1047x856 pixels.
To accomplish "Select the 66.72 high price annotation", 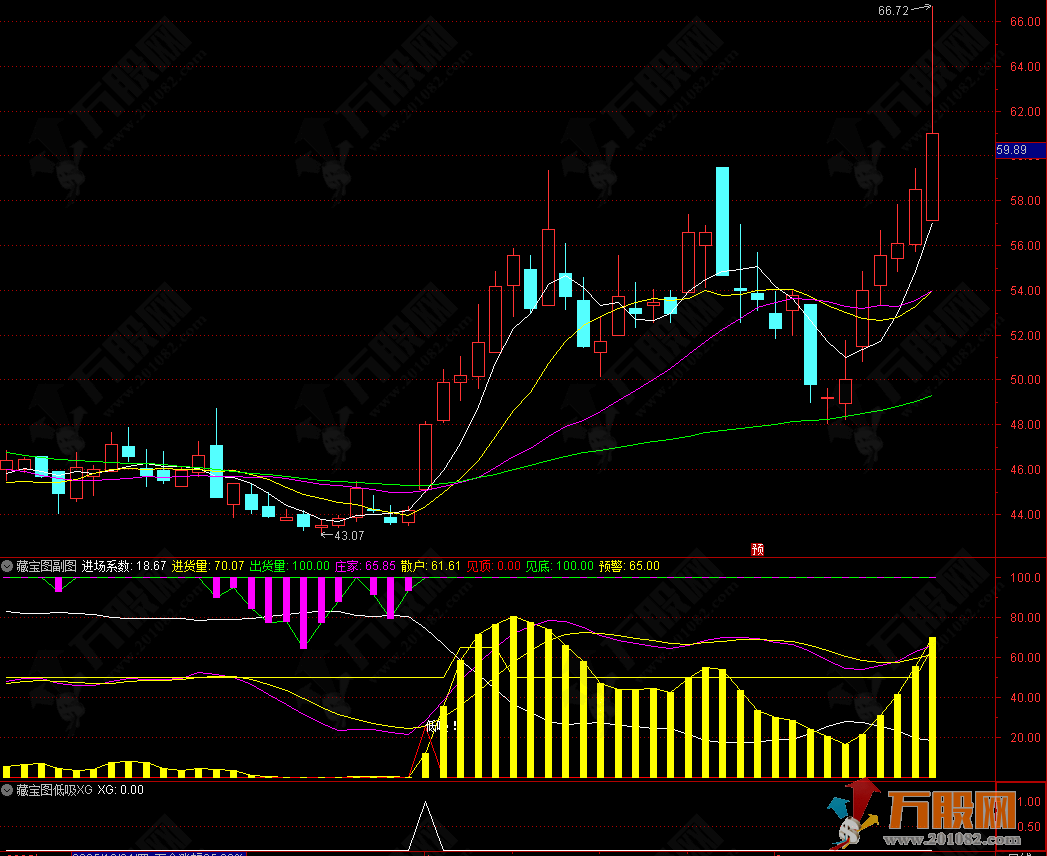I will (x=894, y=11).
